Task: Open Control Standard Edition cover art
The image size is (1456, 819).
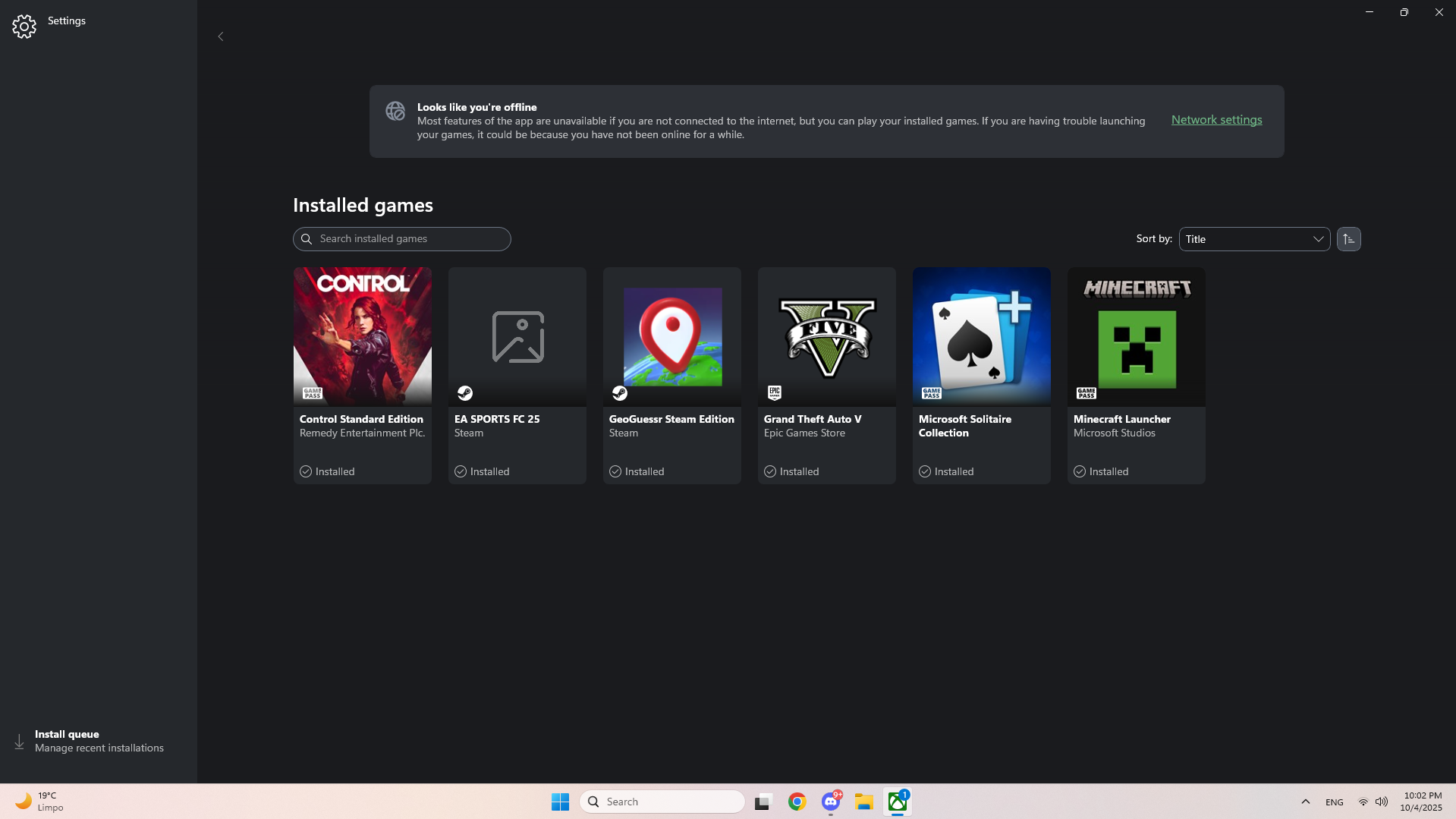Action: [363, 336]
